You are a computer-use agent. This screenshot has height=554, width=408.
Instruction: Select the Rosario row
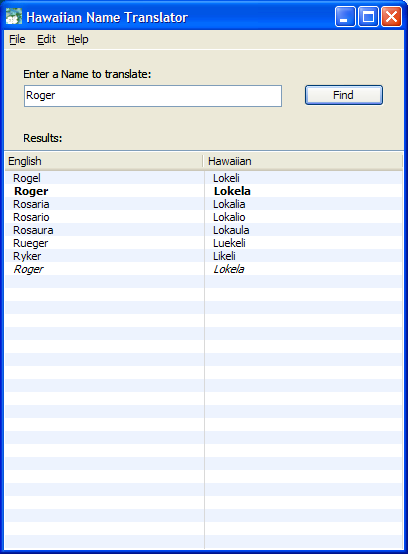click(204, 217)
